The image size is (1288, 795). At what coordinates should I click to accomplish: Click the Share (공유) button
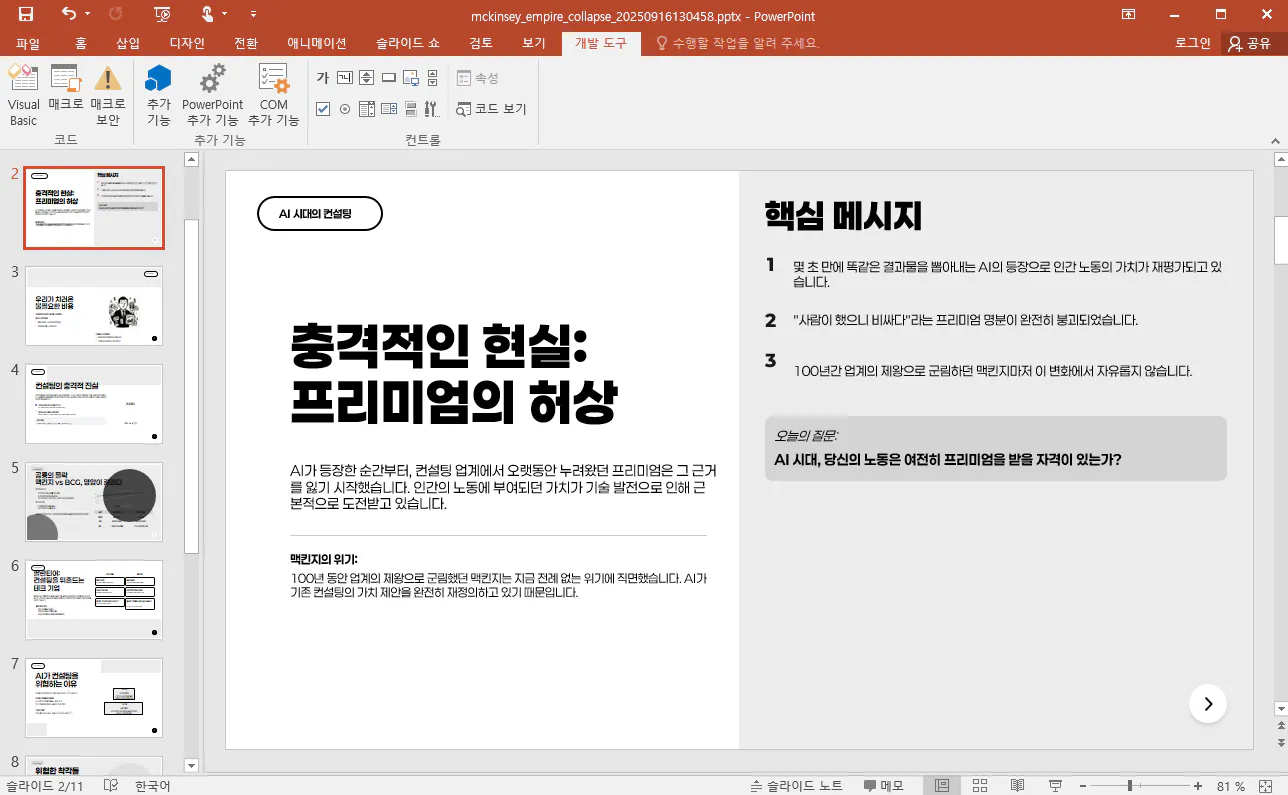point(1250,43)
